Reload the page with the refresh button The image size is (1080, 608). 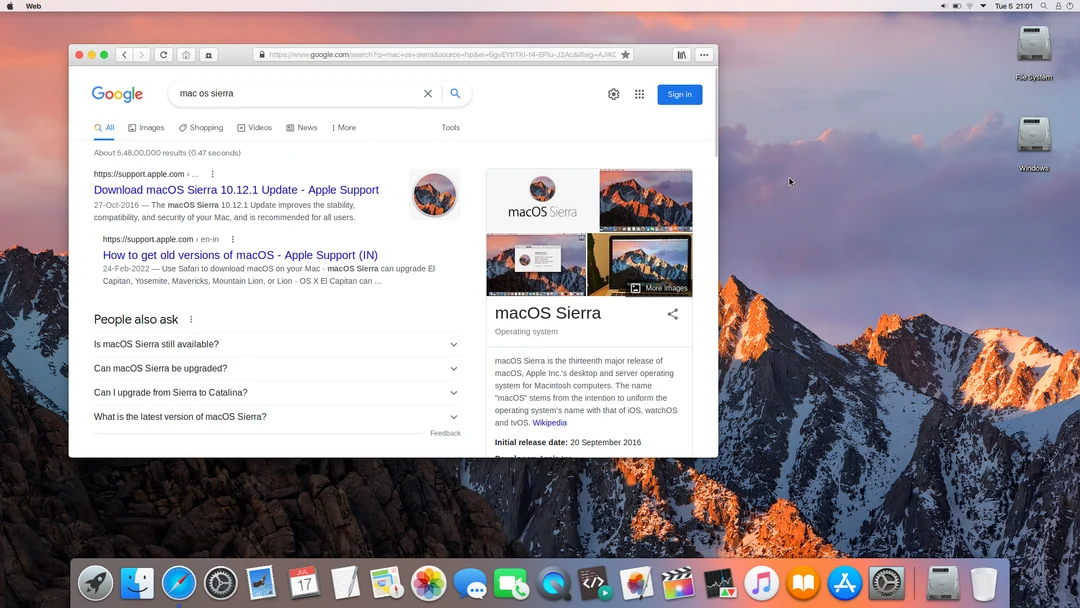163,55
